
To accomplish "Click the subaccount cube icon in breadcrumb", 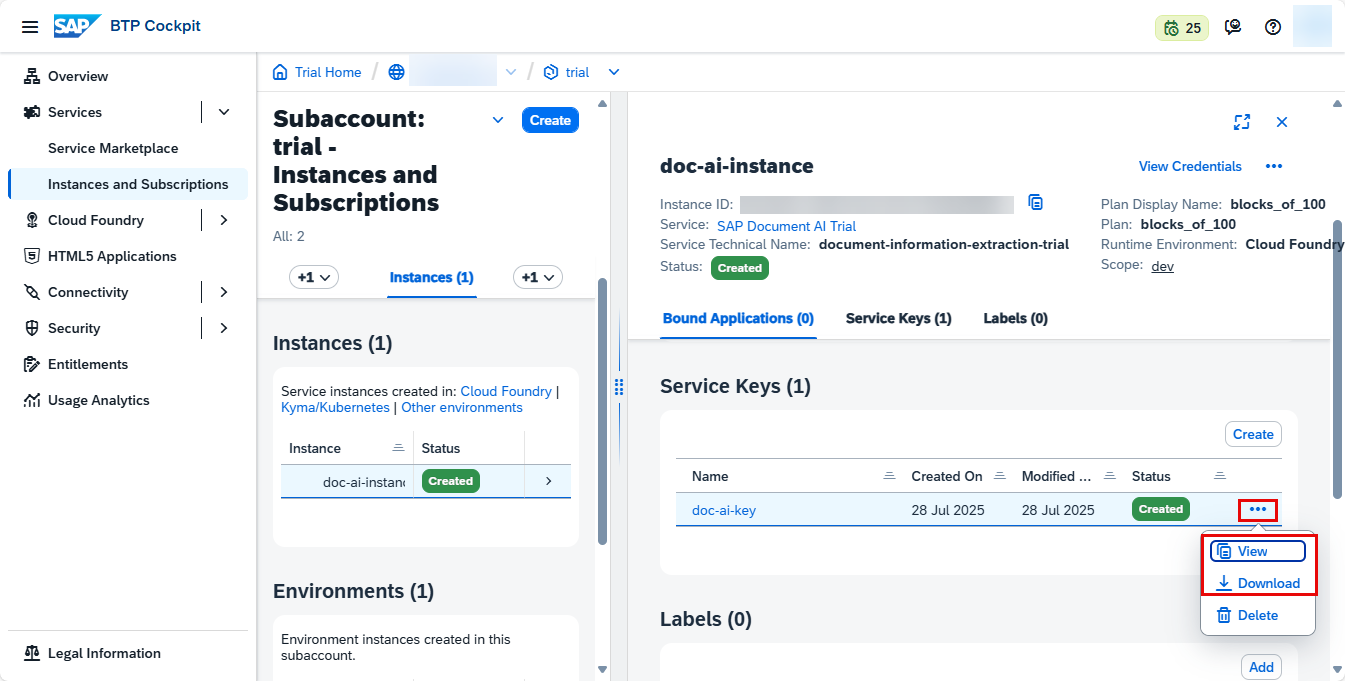I will pos(550,72).
